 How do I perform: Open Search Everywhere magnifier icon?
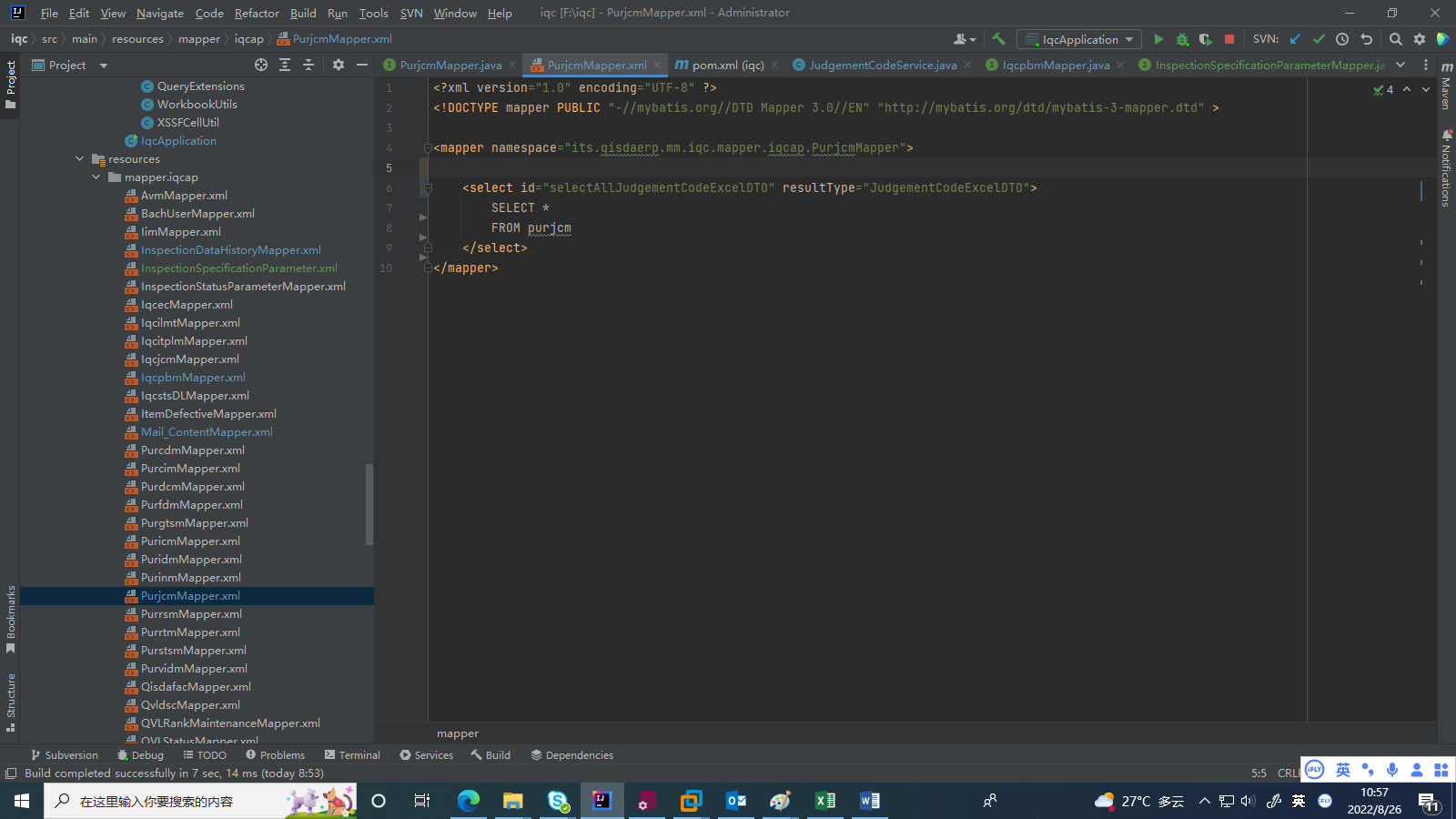[1396, 39]
